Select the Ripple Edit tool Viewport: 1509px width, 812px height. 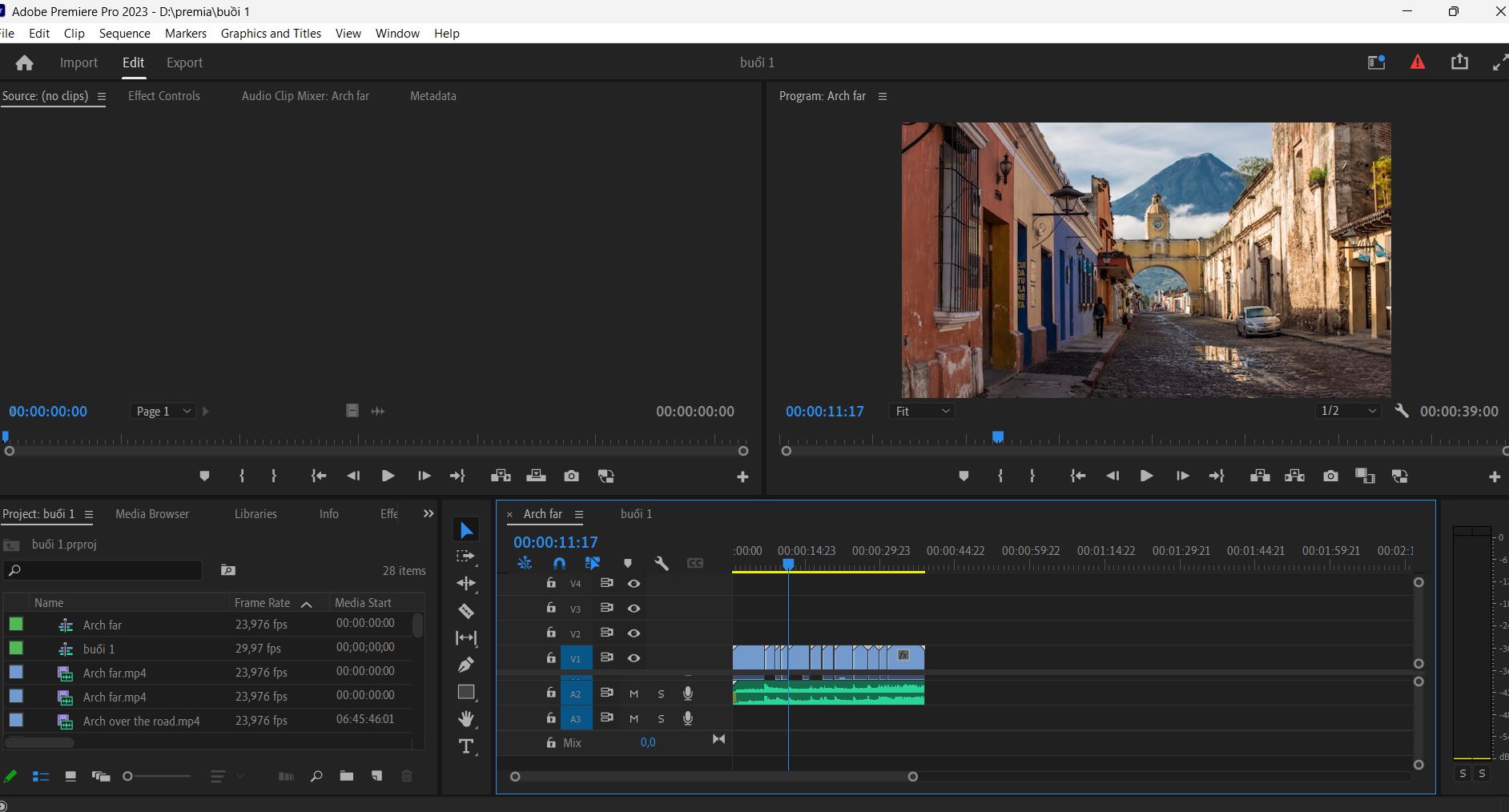pos(466,583)
